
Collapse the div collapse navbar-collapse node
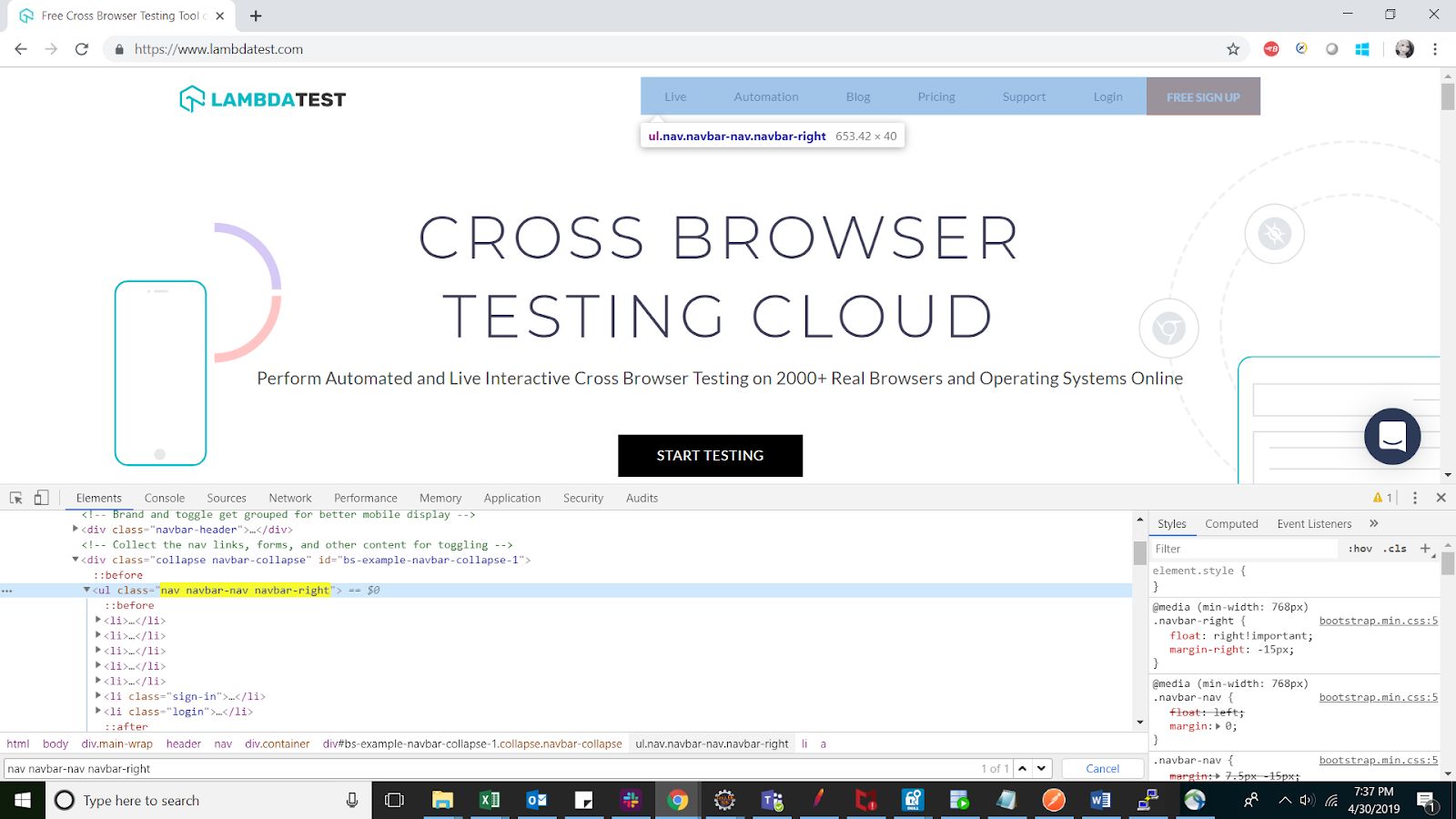[x=76, y=560]
